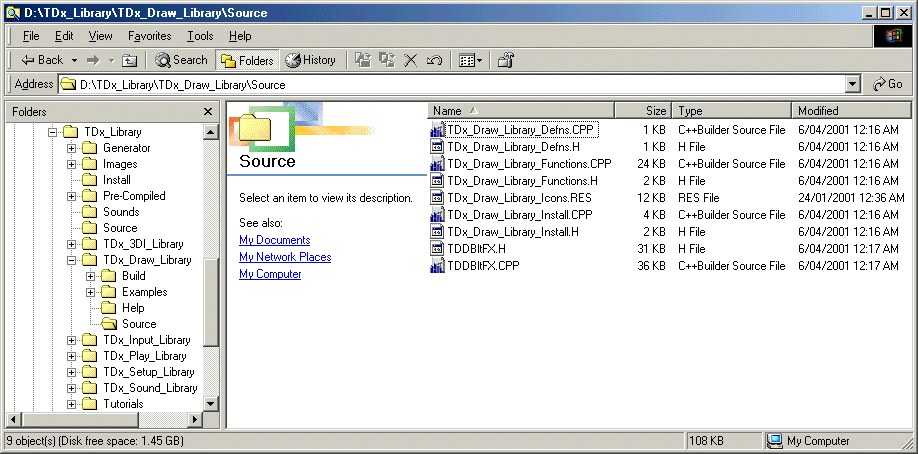Open the Address bar dropdown arrow
The image size is (918, 454).
853,85
